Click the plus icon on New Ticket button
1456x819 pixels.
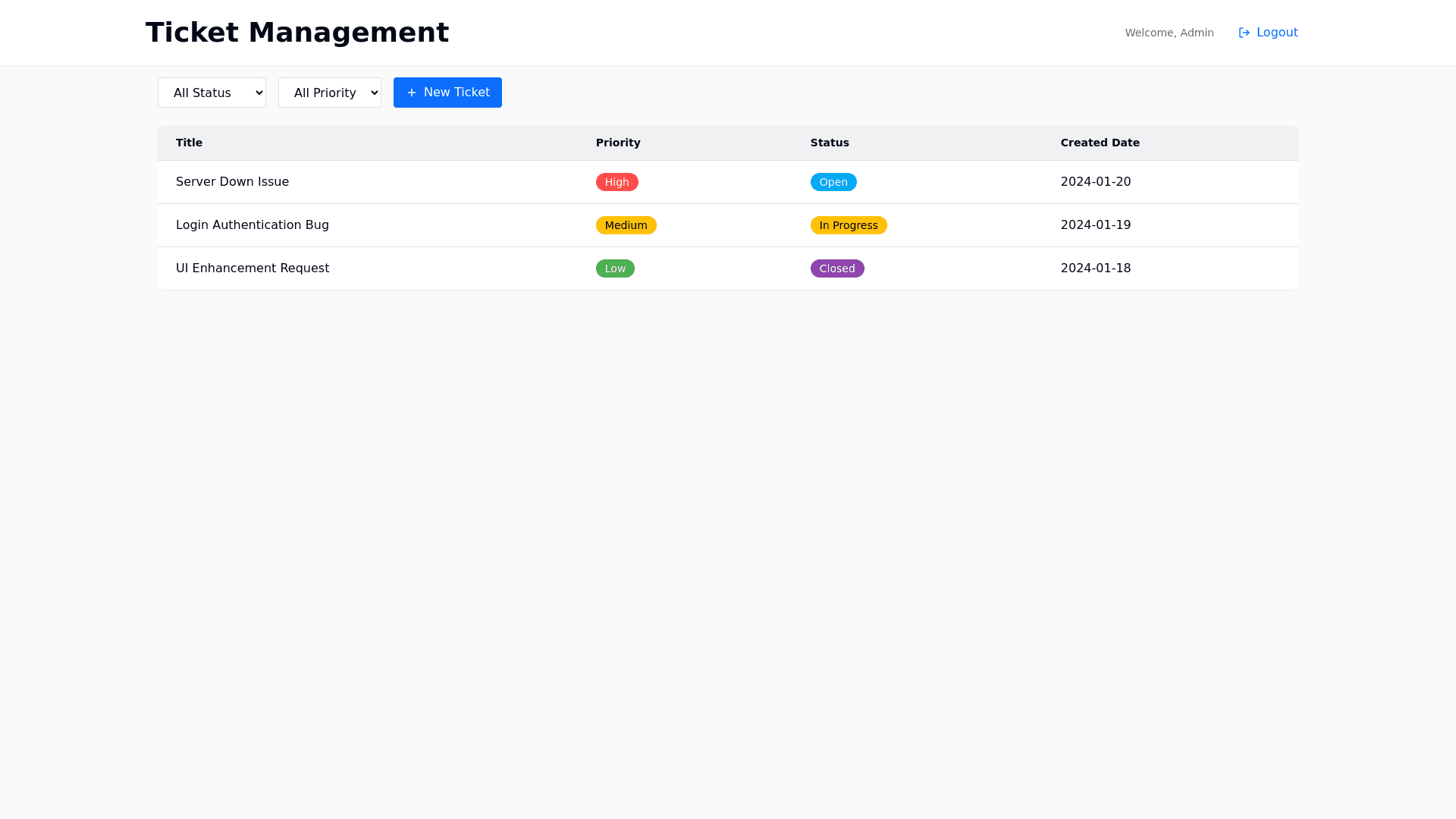click(x=412, y=93)
